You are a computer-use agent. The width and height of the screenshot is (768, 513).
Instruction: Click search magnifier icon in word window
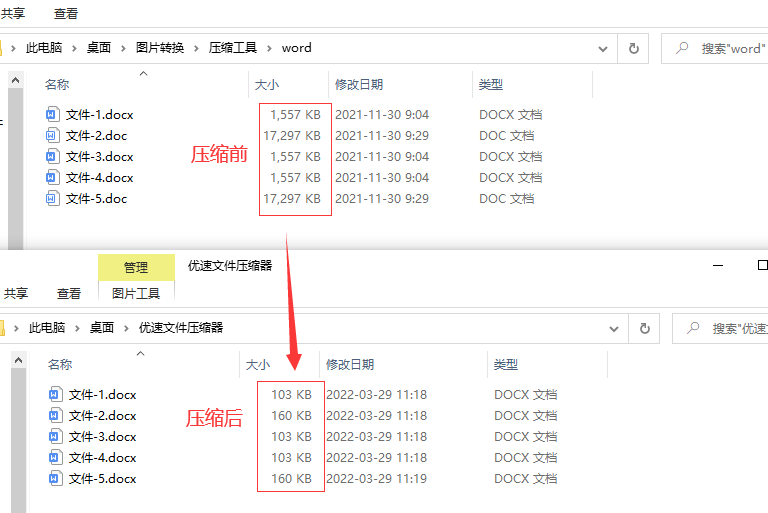(682, 48)
